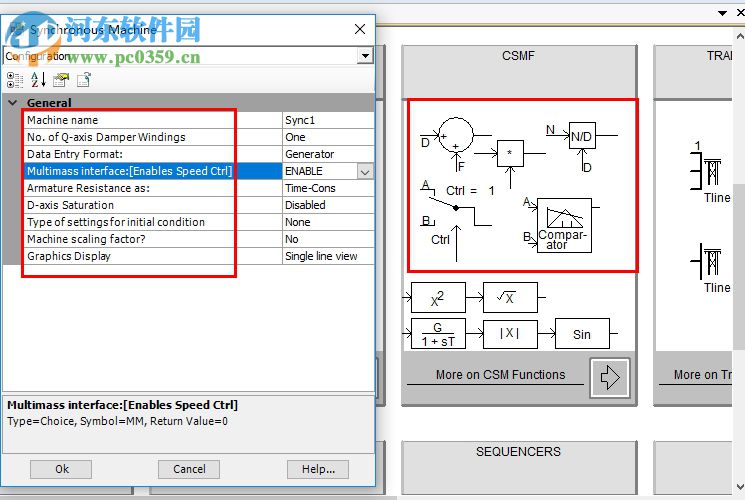The height and width of the screenshot is (500, 745).
Task: Click the copy-to-clipboard page icon in dialog toolbar
Action: pos(84,79)
